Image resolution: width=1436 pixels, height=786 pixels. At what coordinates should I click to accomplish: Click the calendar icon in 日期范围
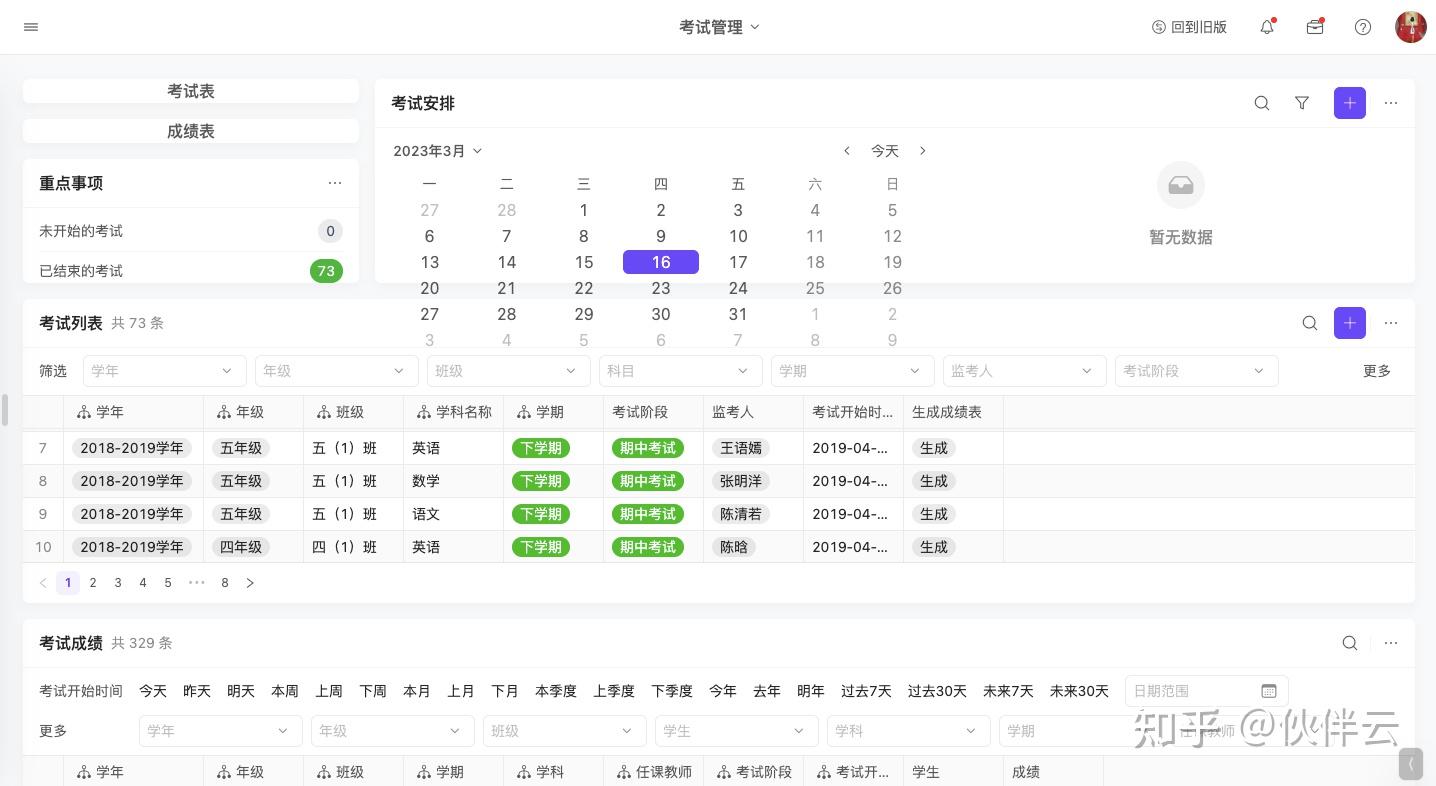1269,691
